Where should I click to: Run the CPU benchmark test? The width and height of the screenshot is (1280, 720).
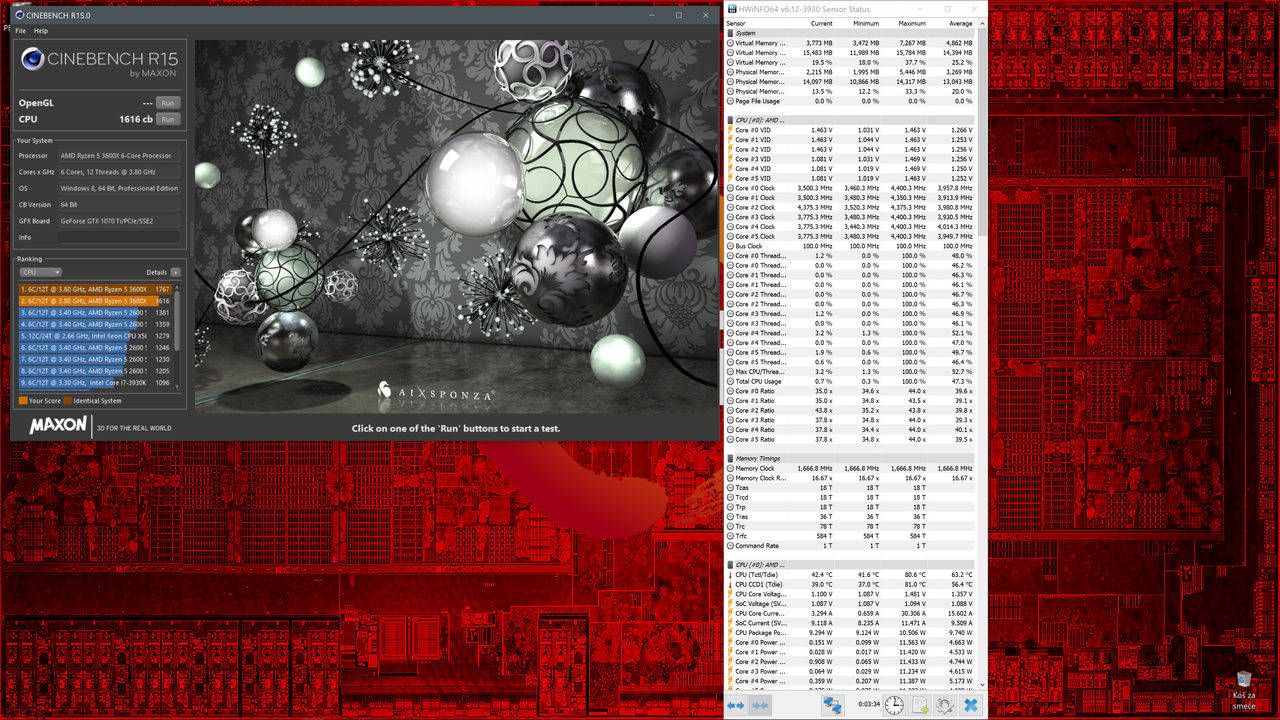[x=168, y=119]
